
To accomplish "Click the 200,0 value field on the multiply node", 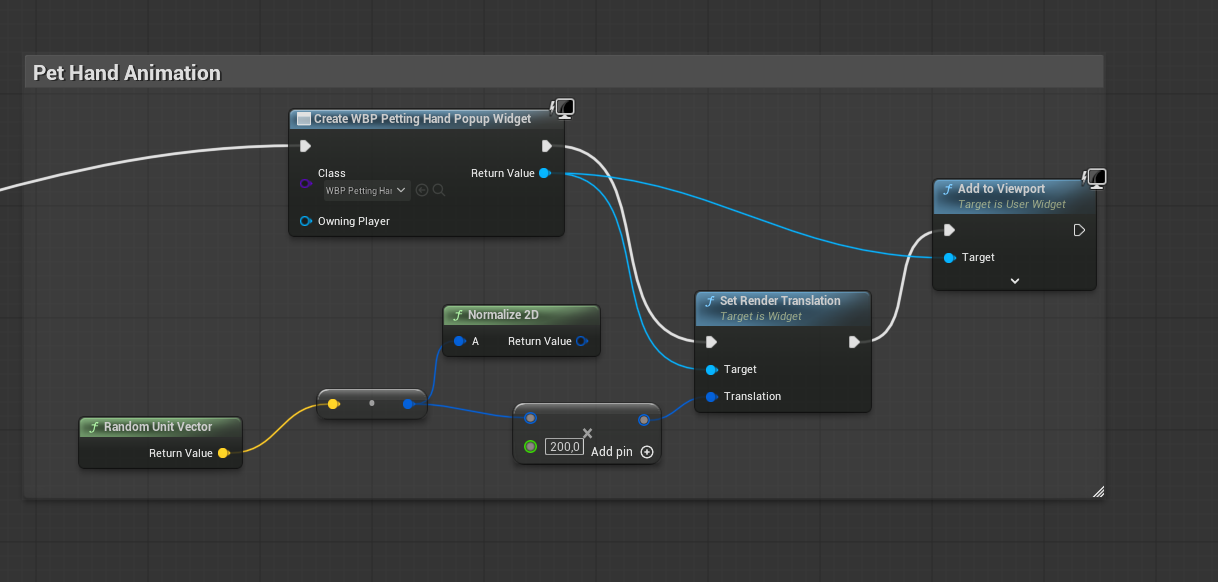I will tap(564, 446).
